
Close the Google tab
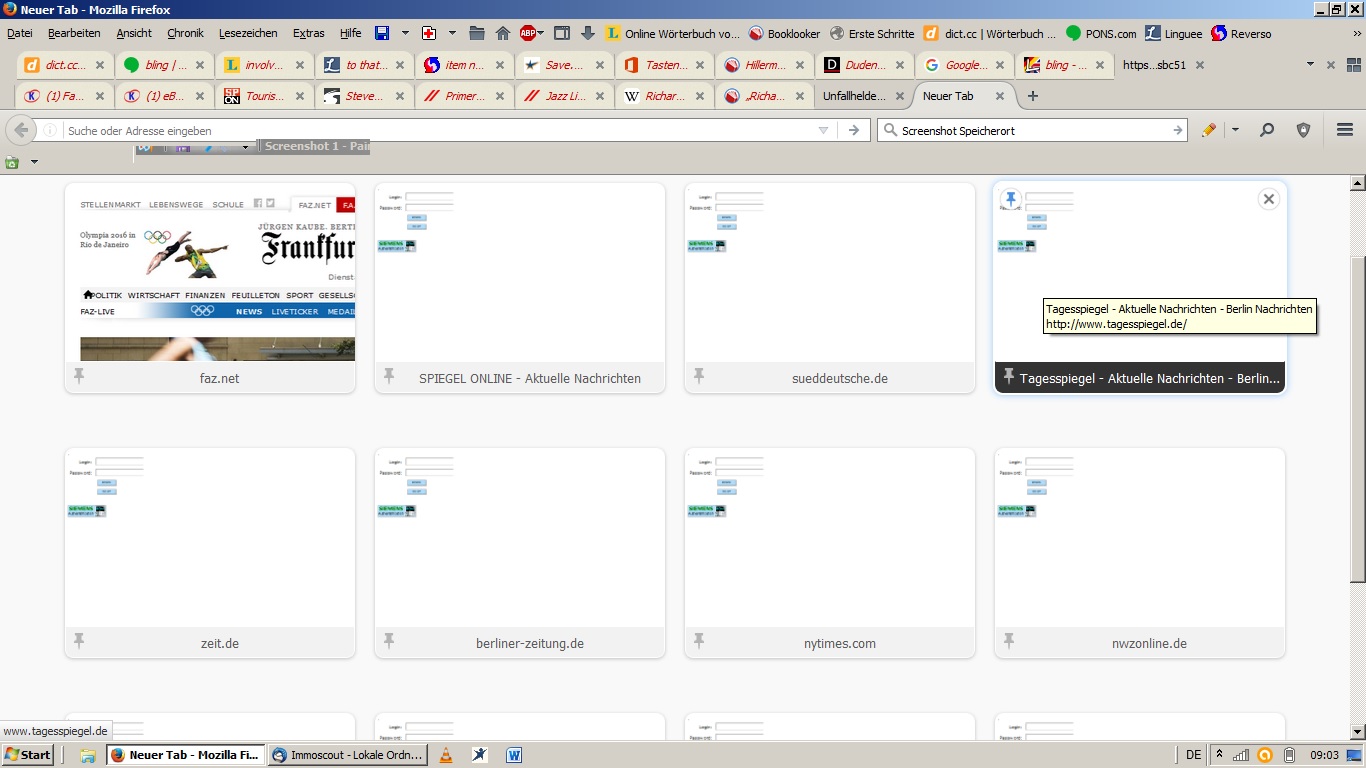(x=1000, y=65)
